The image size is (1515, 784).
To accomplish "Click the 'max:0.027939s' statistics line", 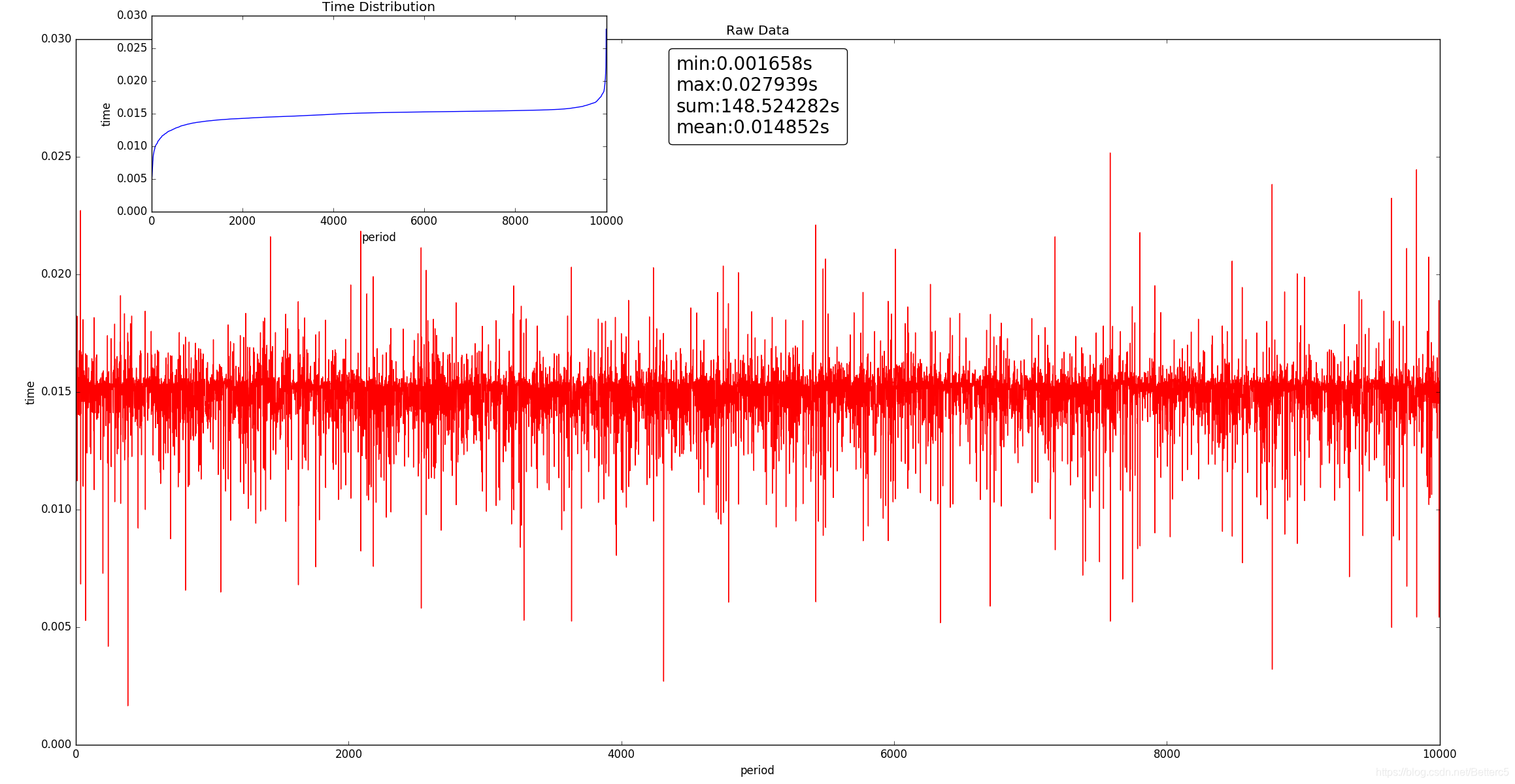I will point(746,84).
